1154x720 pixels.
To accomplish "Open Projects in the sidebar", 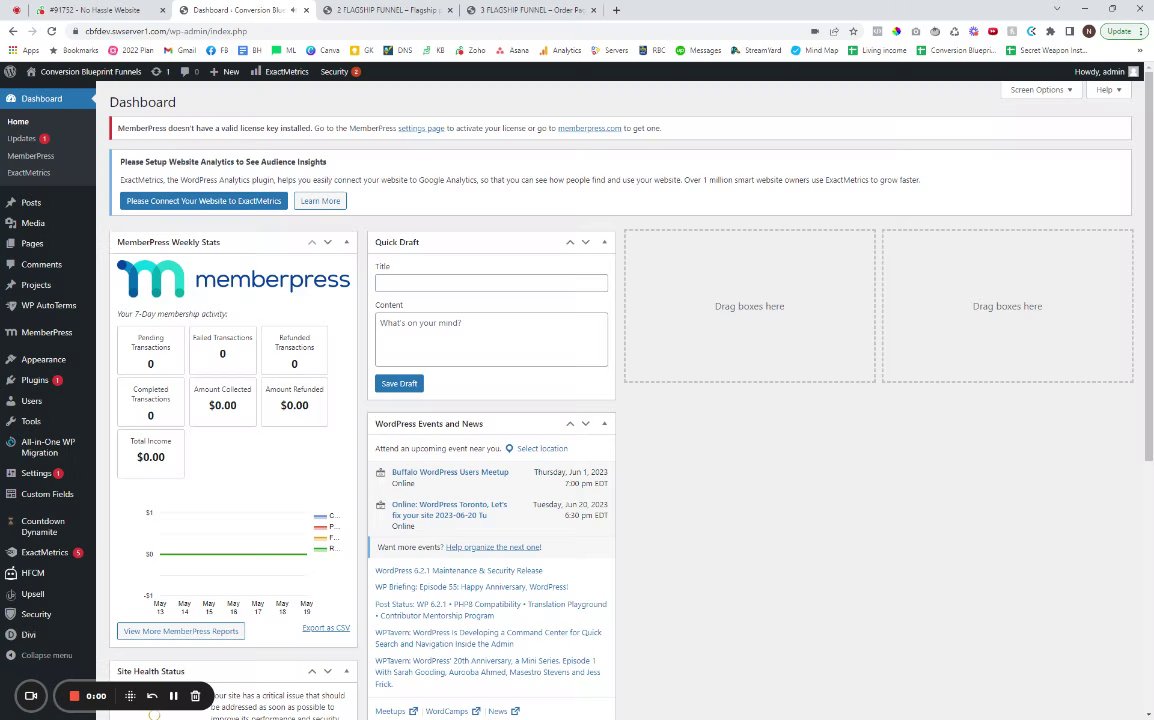I will coord(35,285).
